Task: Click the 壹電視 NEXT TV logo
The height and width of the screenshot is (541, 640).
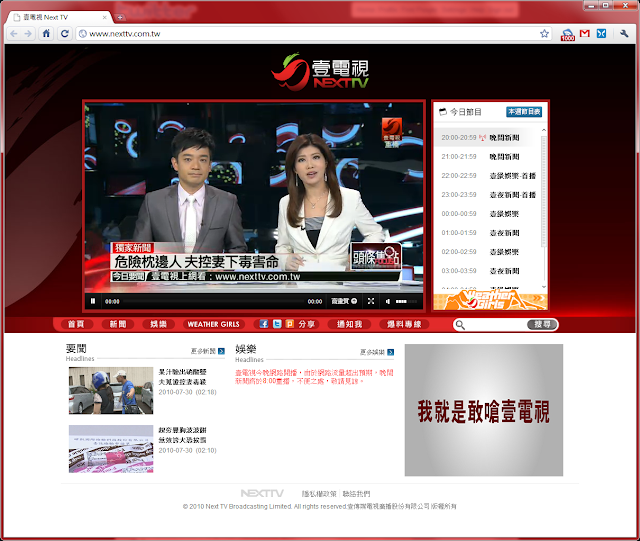Action: (320, 72)
